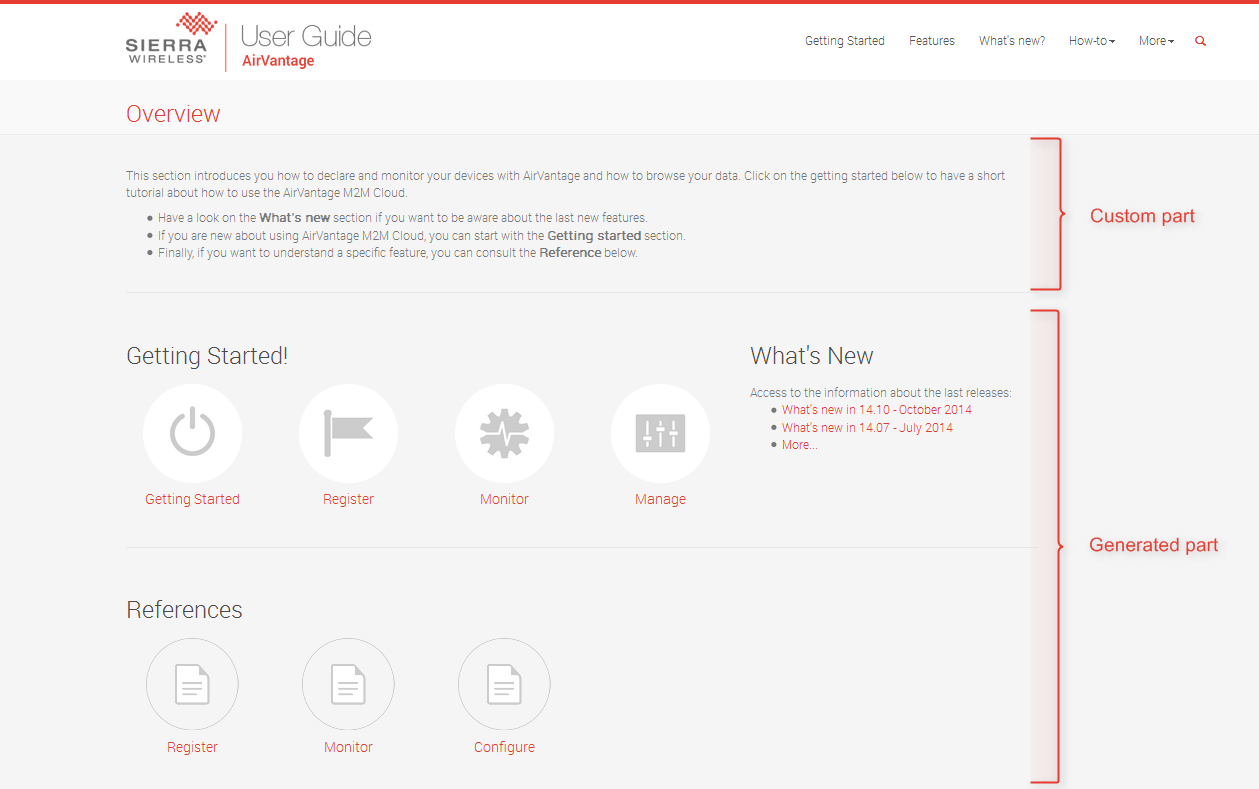
Task: Expand the More dropdown menu
Action: tap(1157, 41)
